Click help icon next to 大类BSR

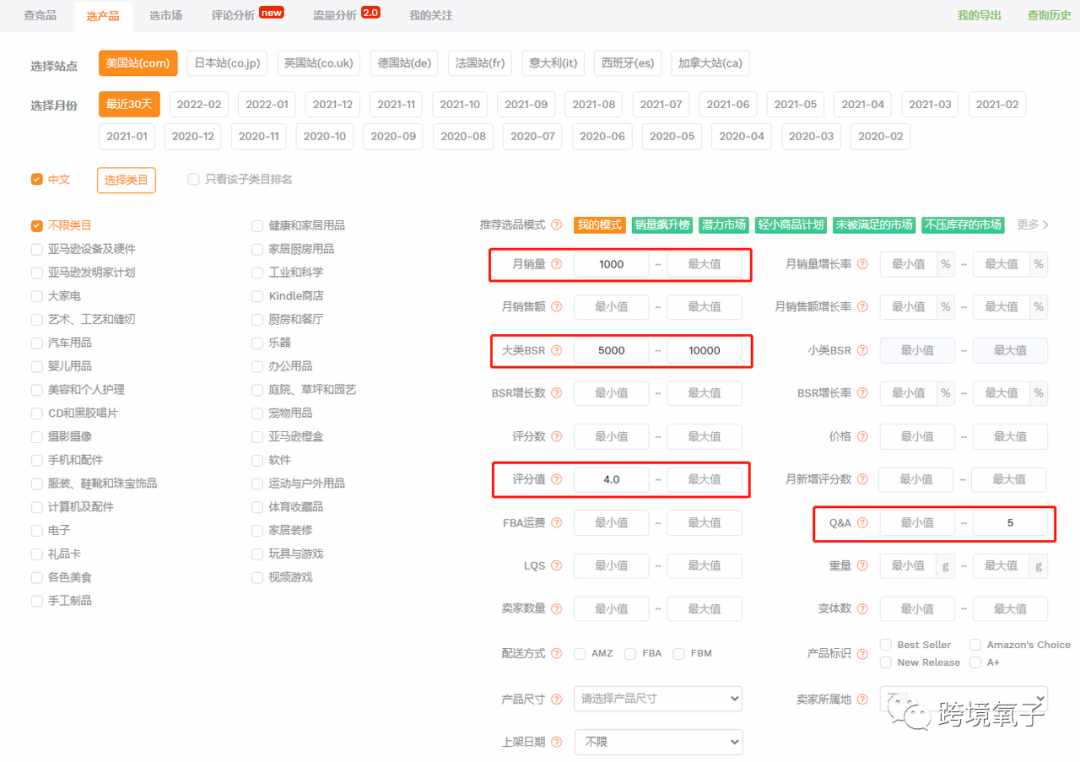557,350
